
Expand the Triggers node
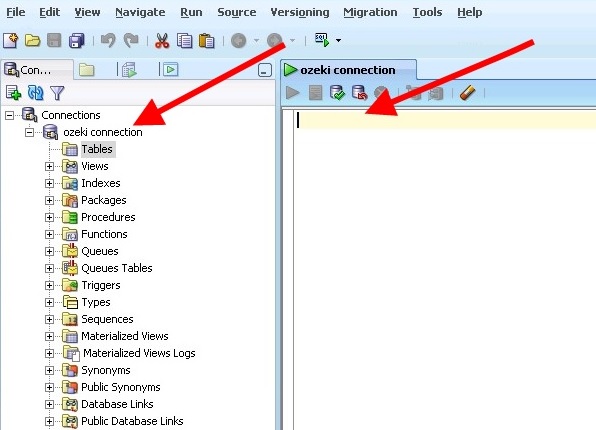tap(49, 286)
